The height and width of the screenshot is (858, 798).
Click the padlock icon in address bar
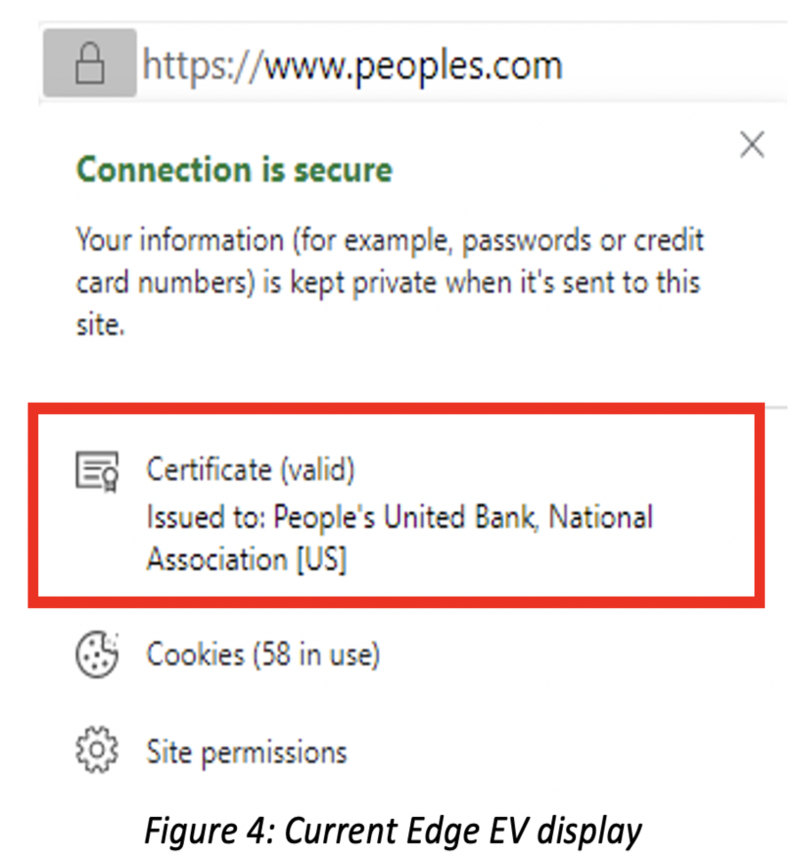click(90, 65)
